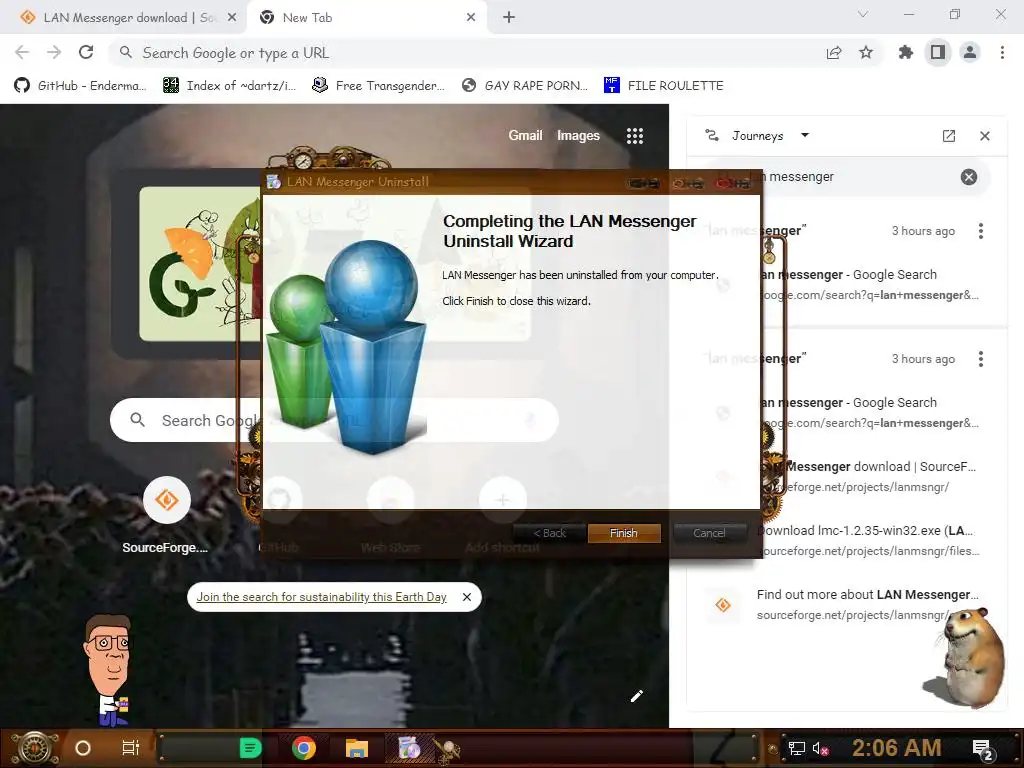
Task: Click Finish in the LAN Messenger Uninstall wizard
Action: tap(624, 533)
